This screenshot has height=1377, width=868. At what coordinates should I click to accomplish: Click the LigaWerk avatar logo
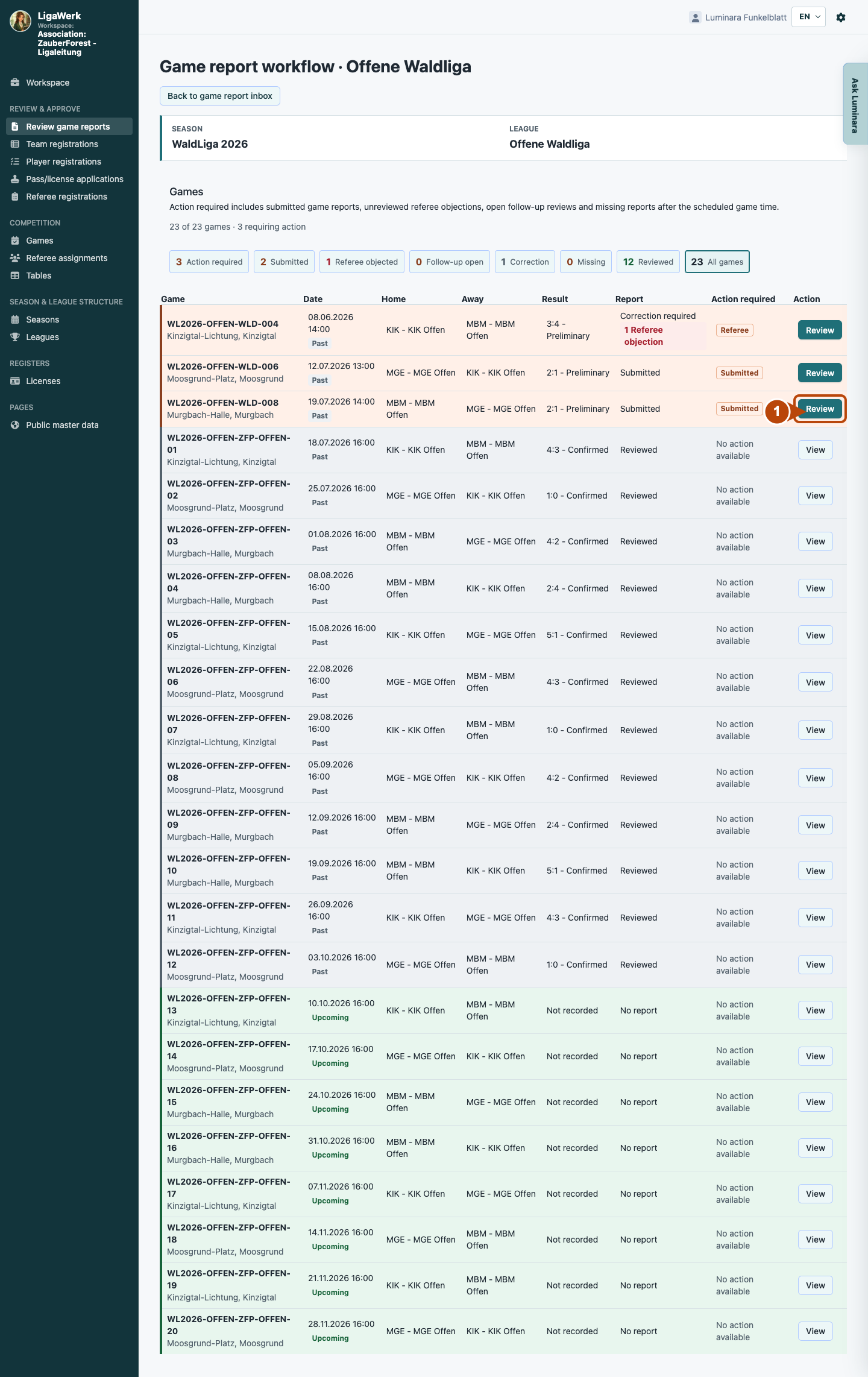(x=20, y=21)
